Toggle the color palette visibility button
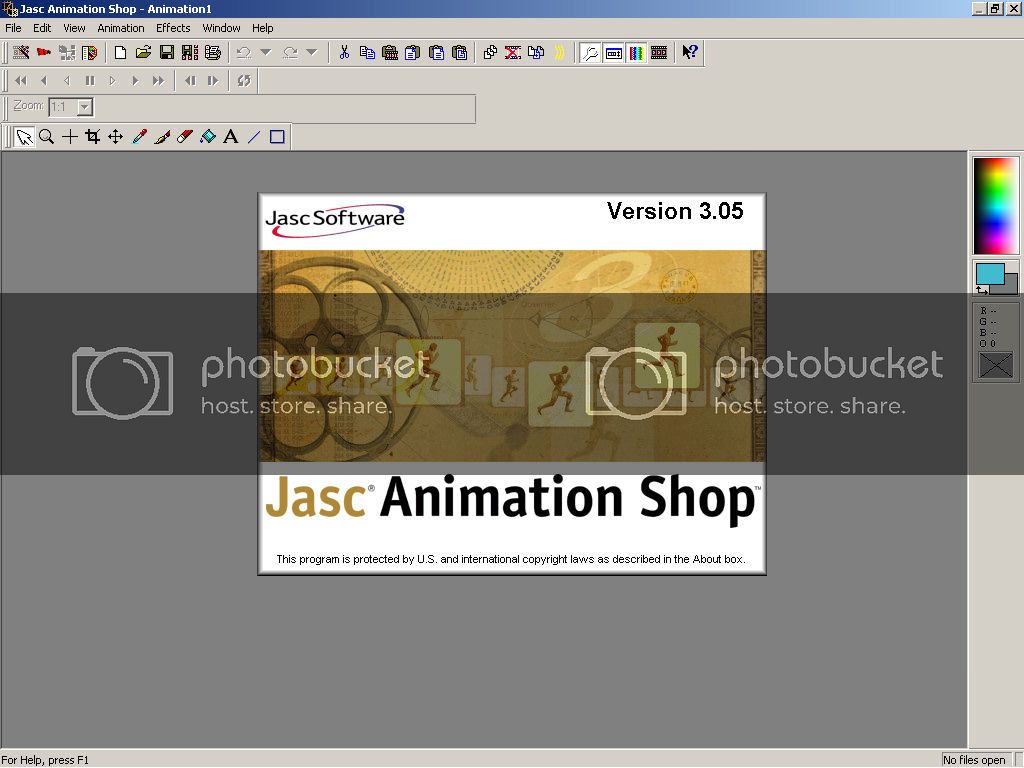 (636, 53)
